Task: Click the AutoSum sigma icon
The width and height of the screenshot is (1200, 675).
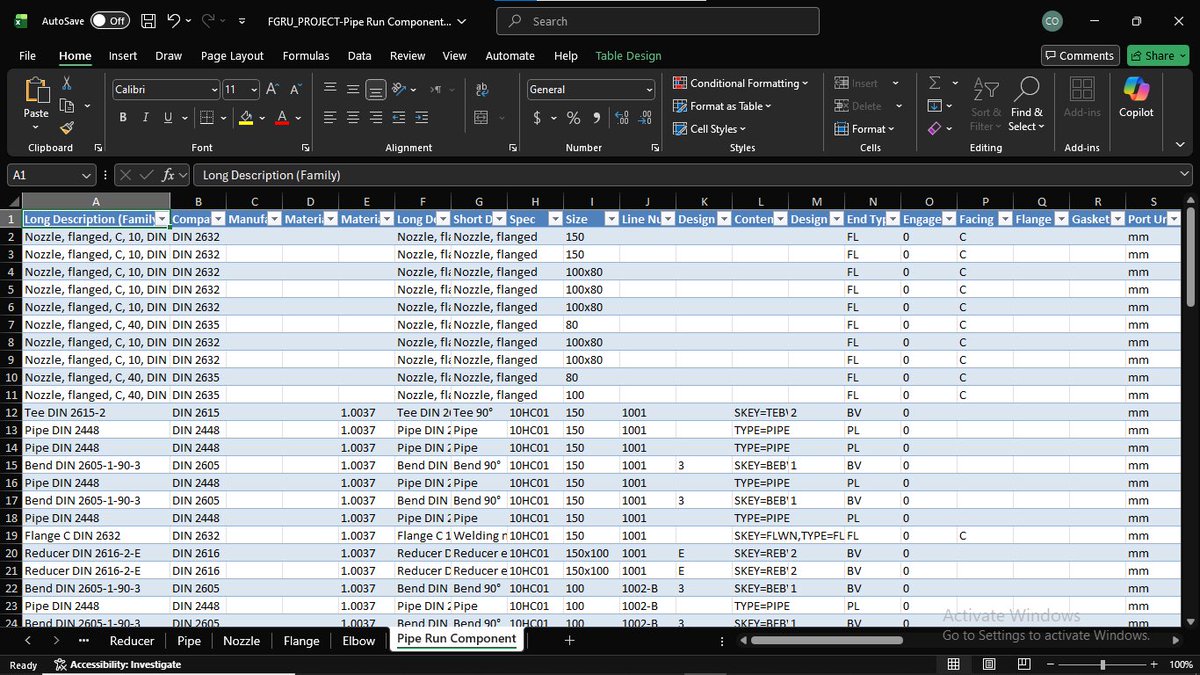Action: coord(934,83)
